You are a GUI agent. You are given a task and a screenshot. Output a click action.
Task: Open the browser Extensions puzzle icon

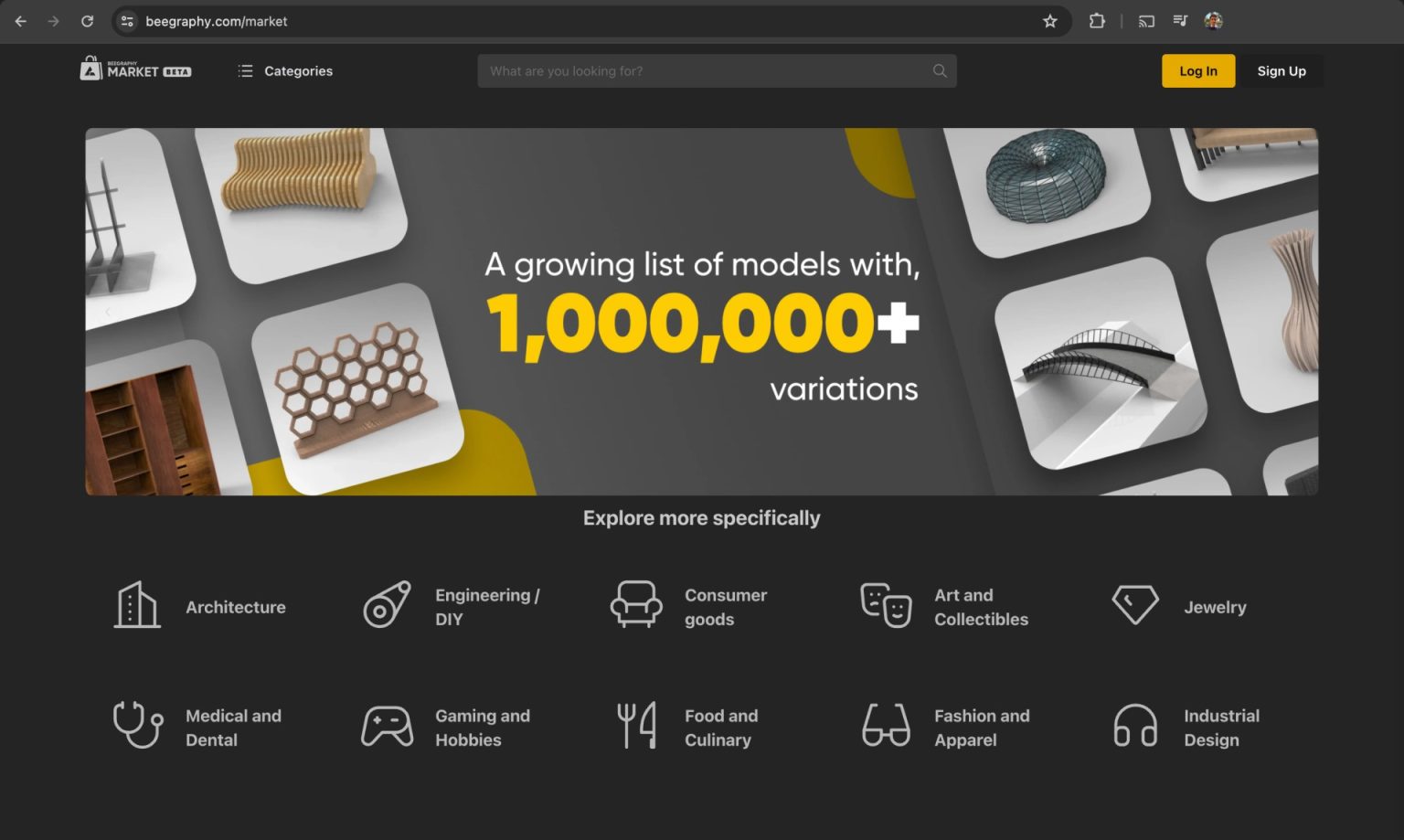1097,21
